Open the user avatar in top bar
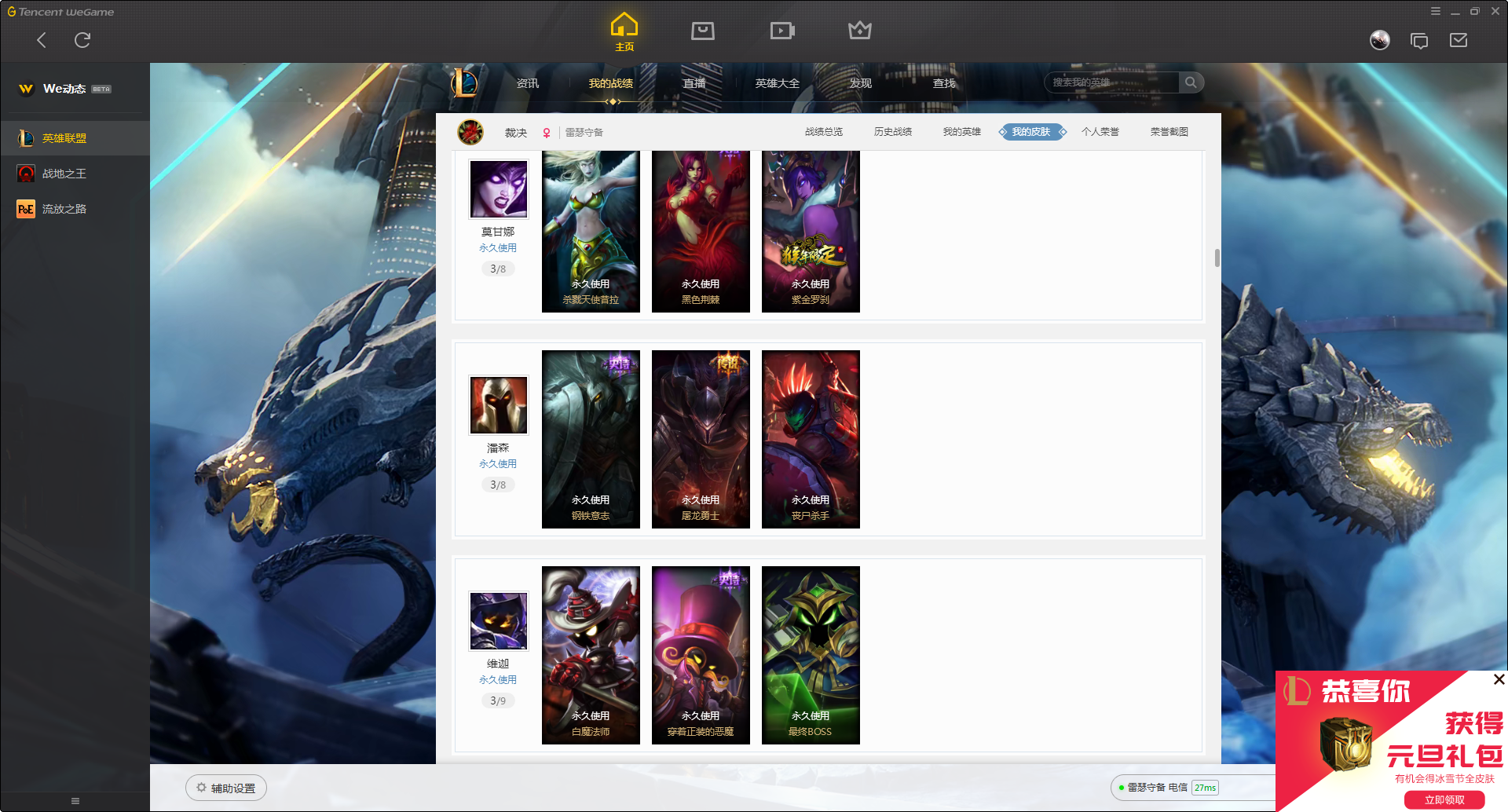Viewport: 1508px width, 812px height. [1380, 40]
